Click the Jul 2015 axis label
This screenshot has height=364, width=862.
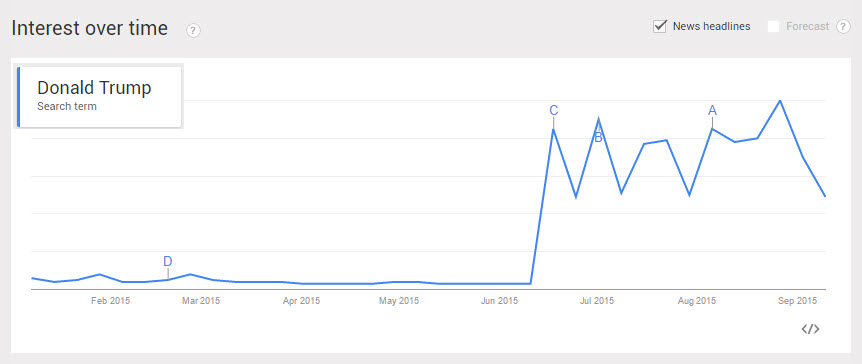(x=597, y=301)
